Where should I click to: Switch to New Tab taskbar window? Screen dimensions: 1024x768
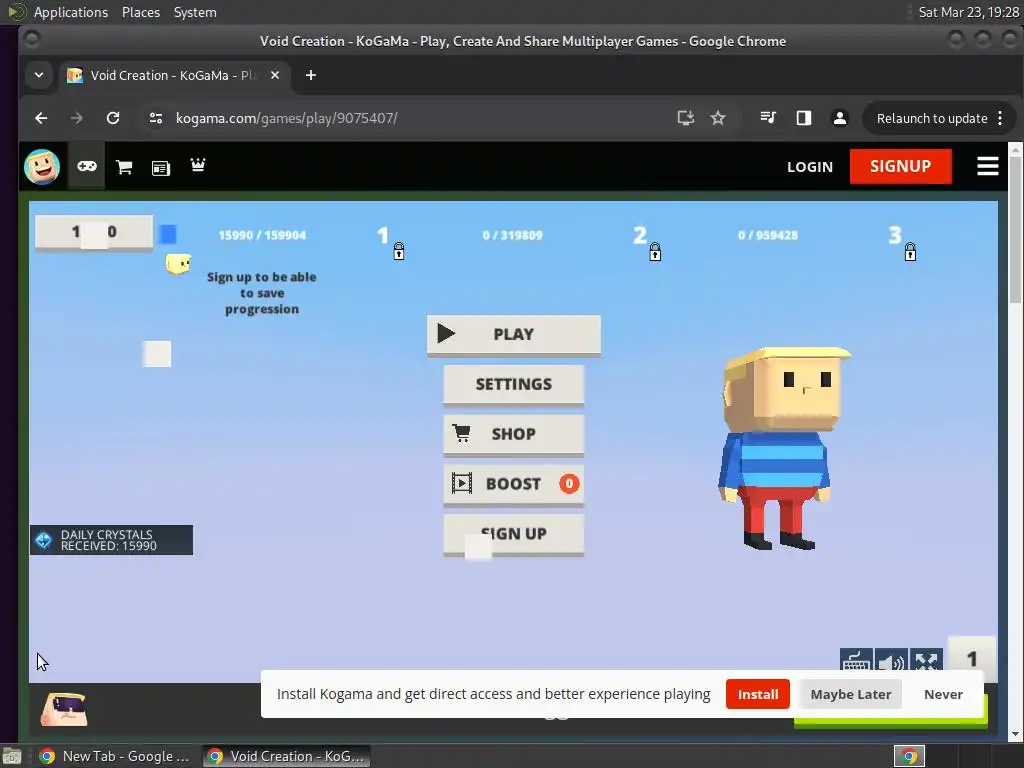(x=114, y=756)
